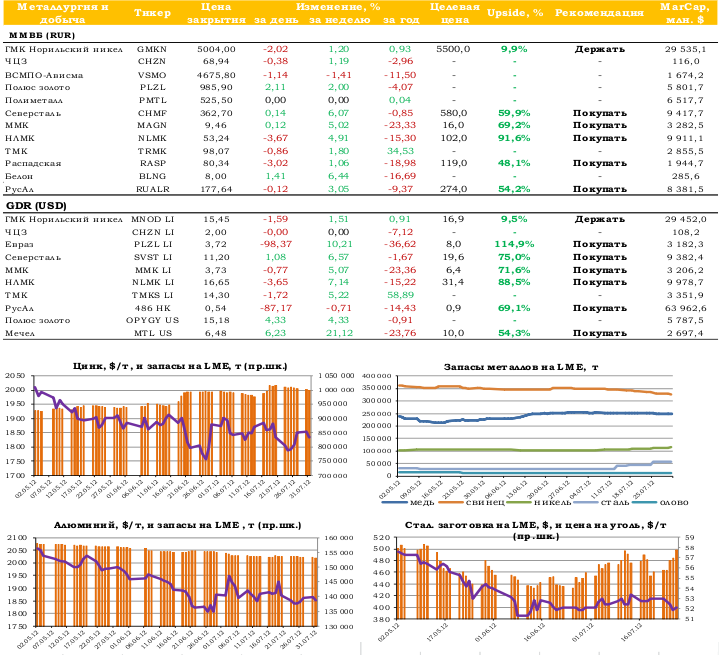Click the TRMK ticker cell
This screenshot has height=657, width=719.
[x=152, y=151]
